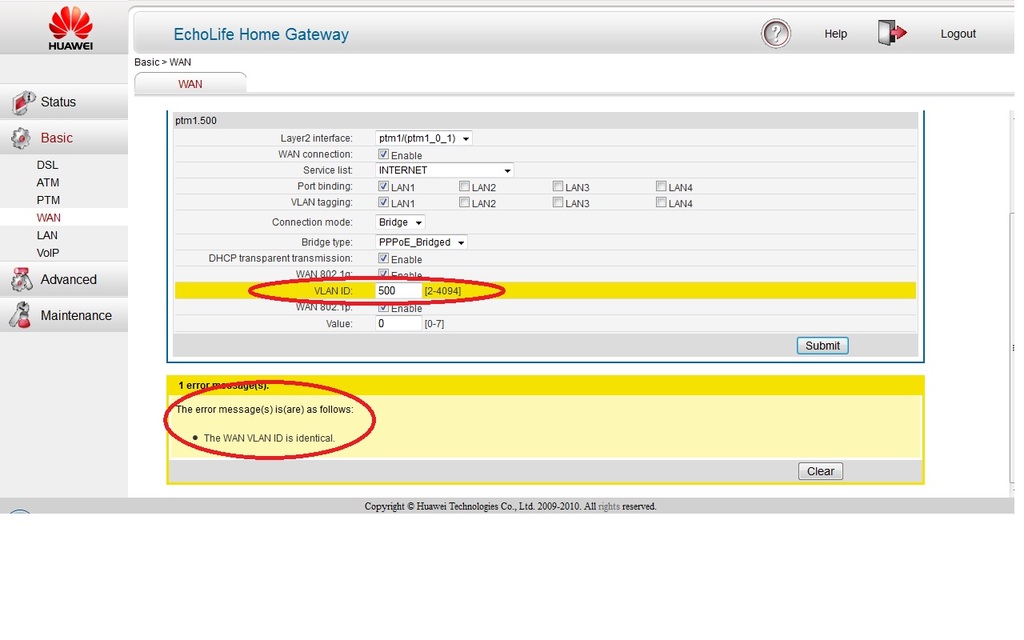Screen dimensions: 1024x640
Task: Select the WAN tab
Action: (190, 84)
